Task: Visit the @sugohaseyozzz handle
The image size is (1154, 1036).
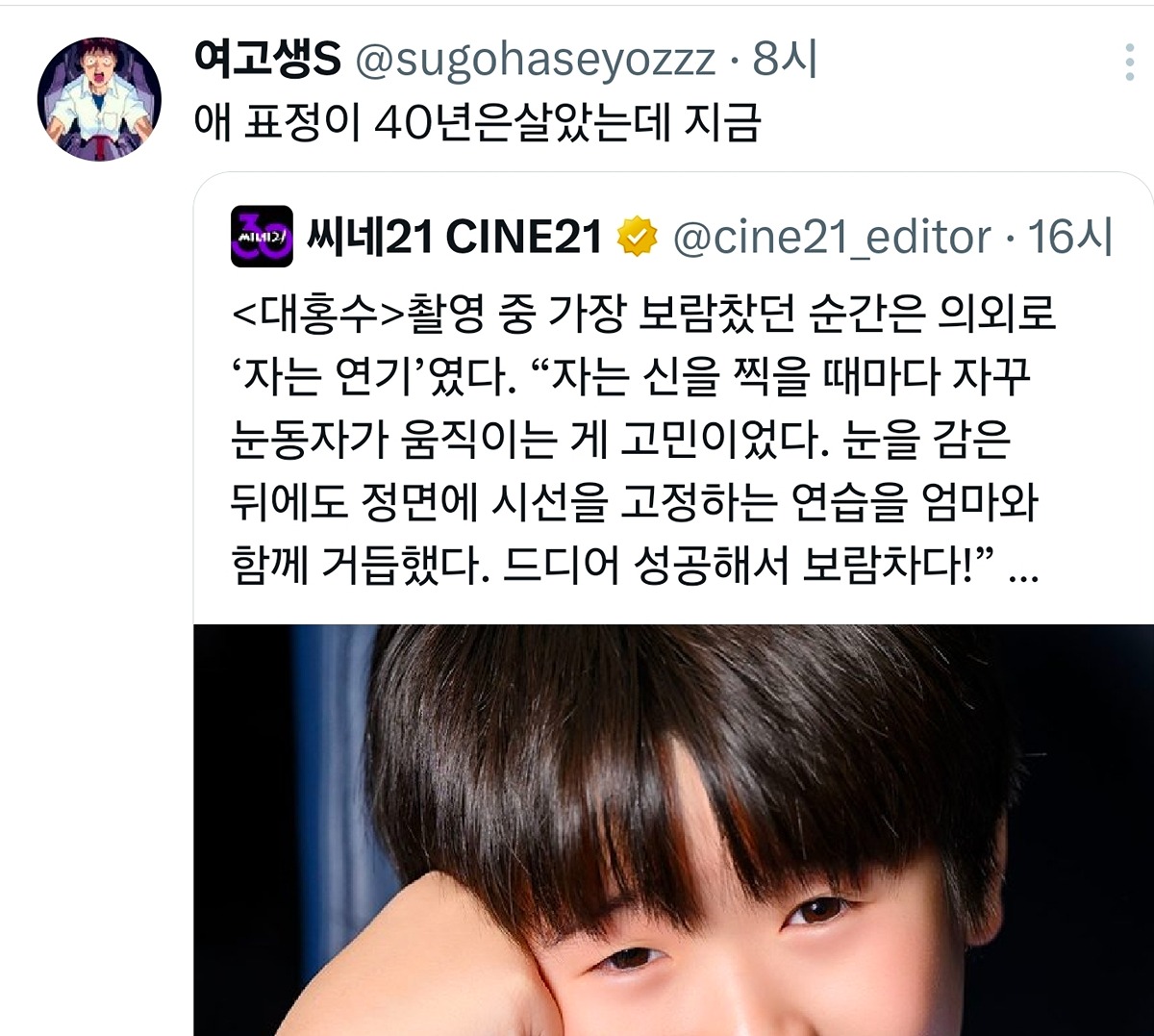Action: (536, 61)
